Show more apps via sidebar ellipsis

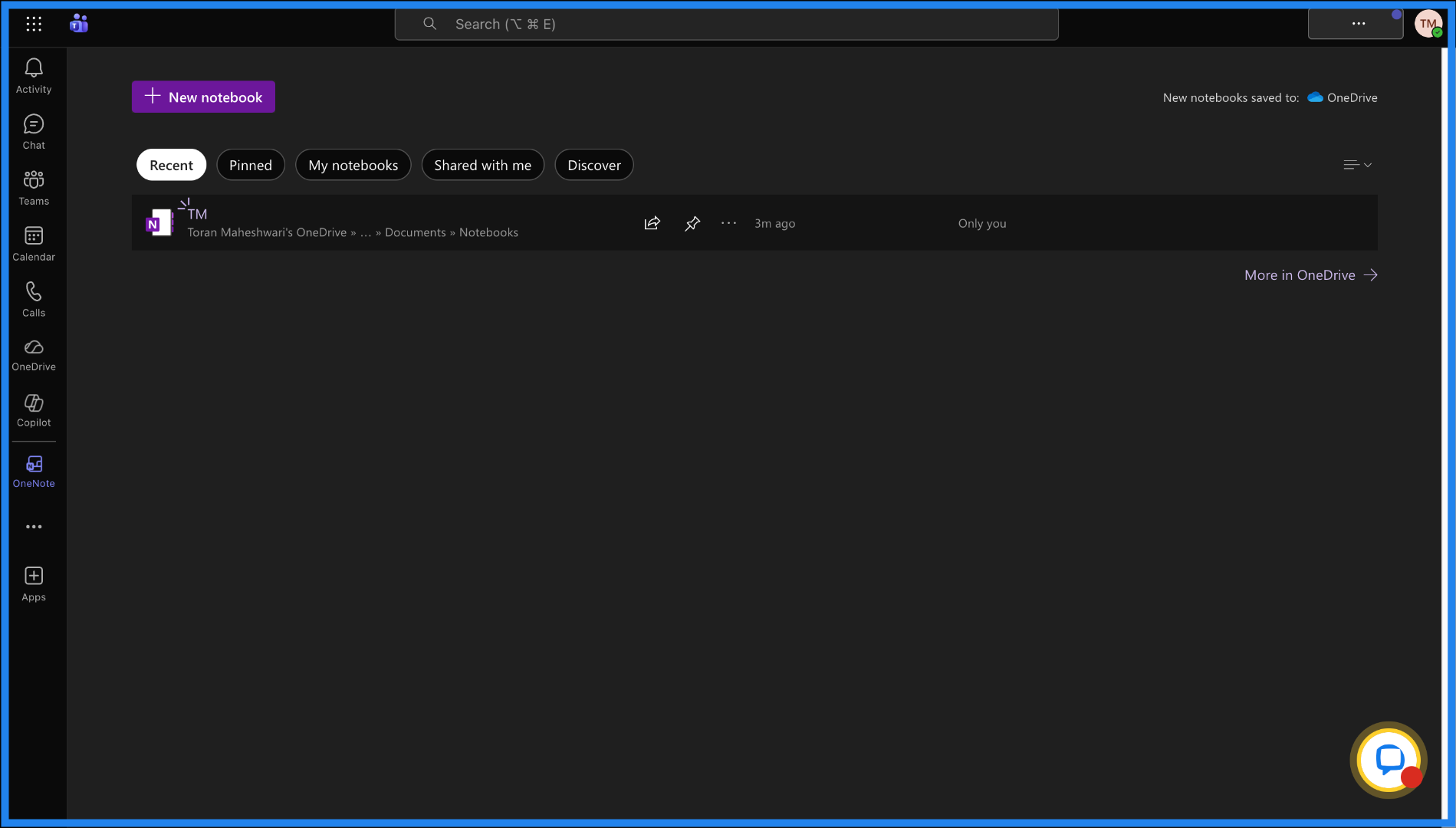point(34,527)
